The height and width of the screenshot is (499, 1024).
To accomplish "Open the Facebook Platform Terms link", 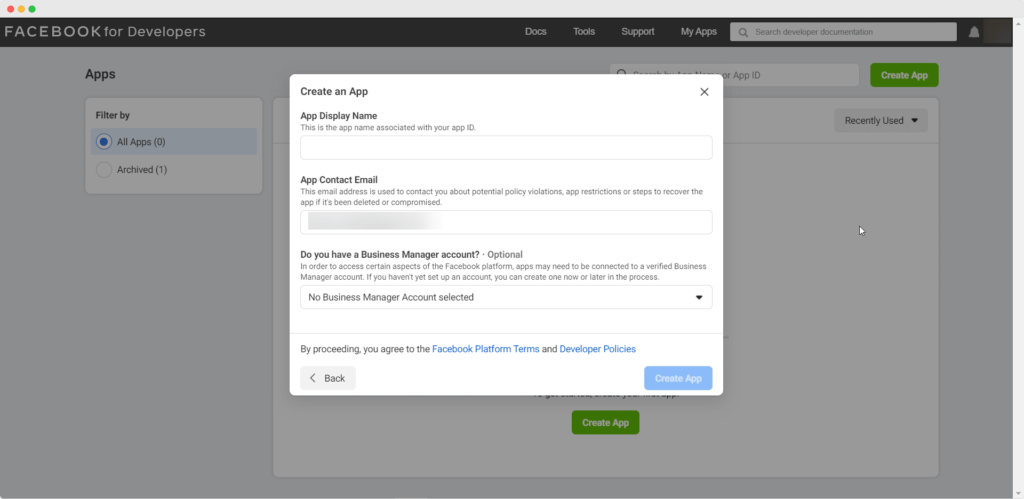I will (x=486, y=349).
